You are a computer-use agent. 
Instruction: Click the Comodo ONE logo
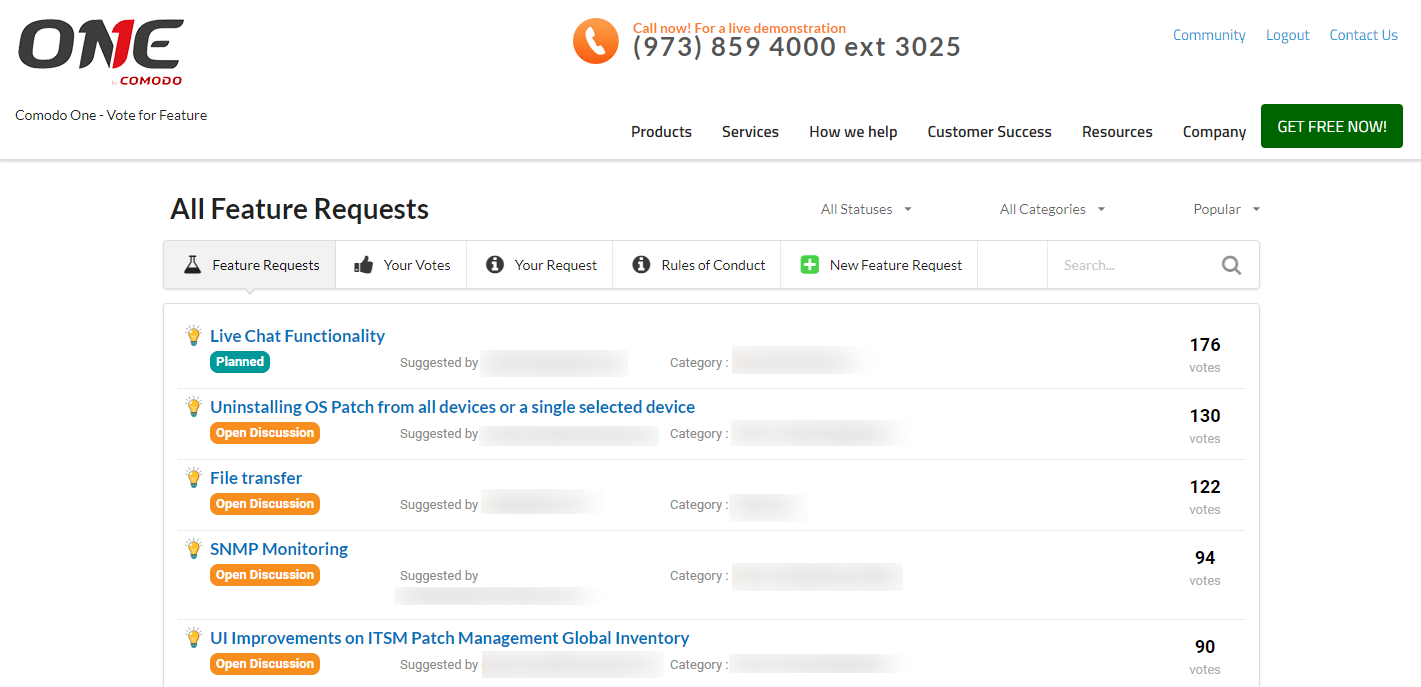click(101, 52)
